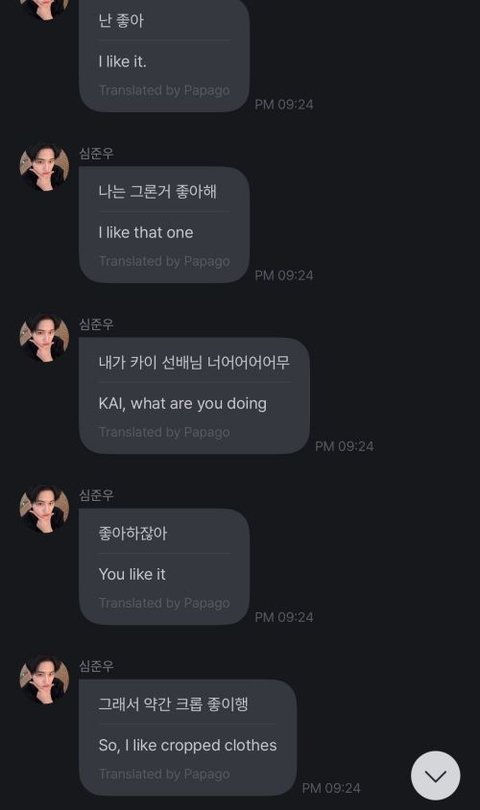Open the avatar beside 'I like that one'

click(44, 167)
